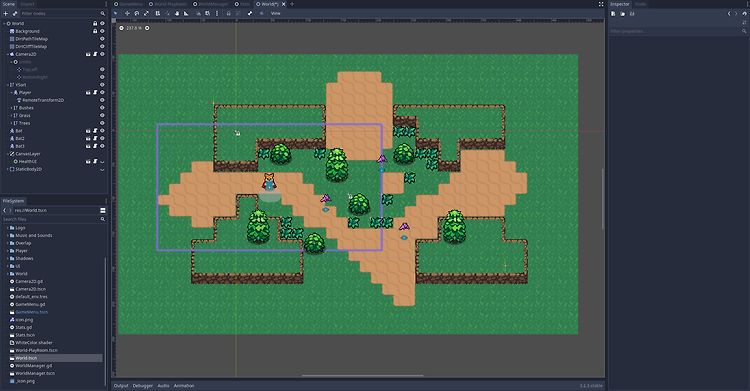Screen dimensions: 750x391
Task: Open the Stats scene tab
Action: point(243,4)
